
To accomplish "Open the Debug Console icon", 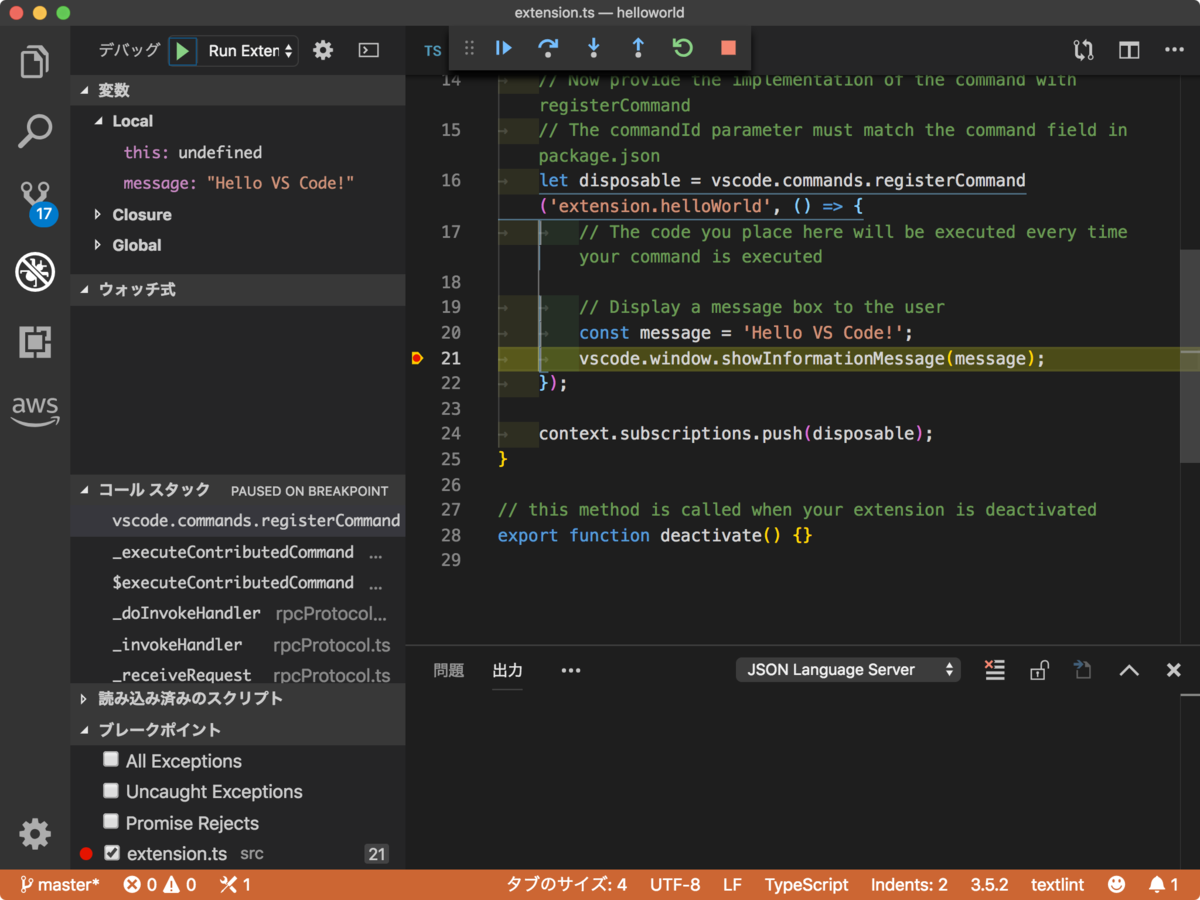I will coord(369,50).
